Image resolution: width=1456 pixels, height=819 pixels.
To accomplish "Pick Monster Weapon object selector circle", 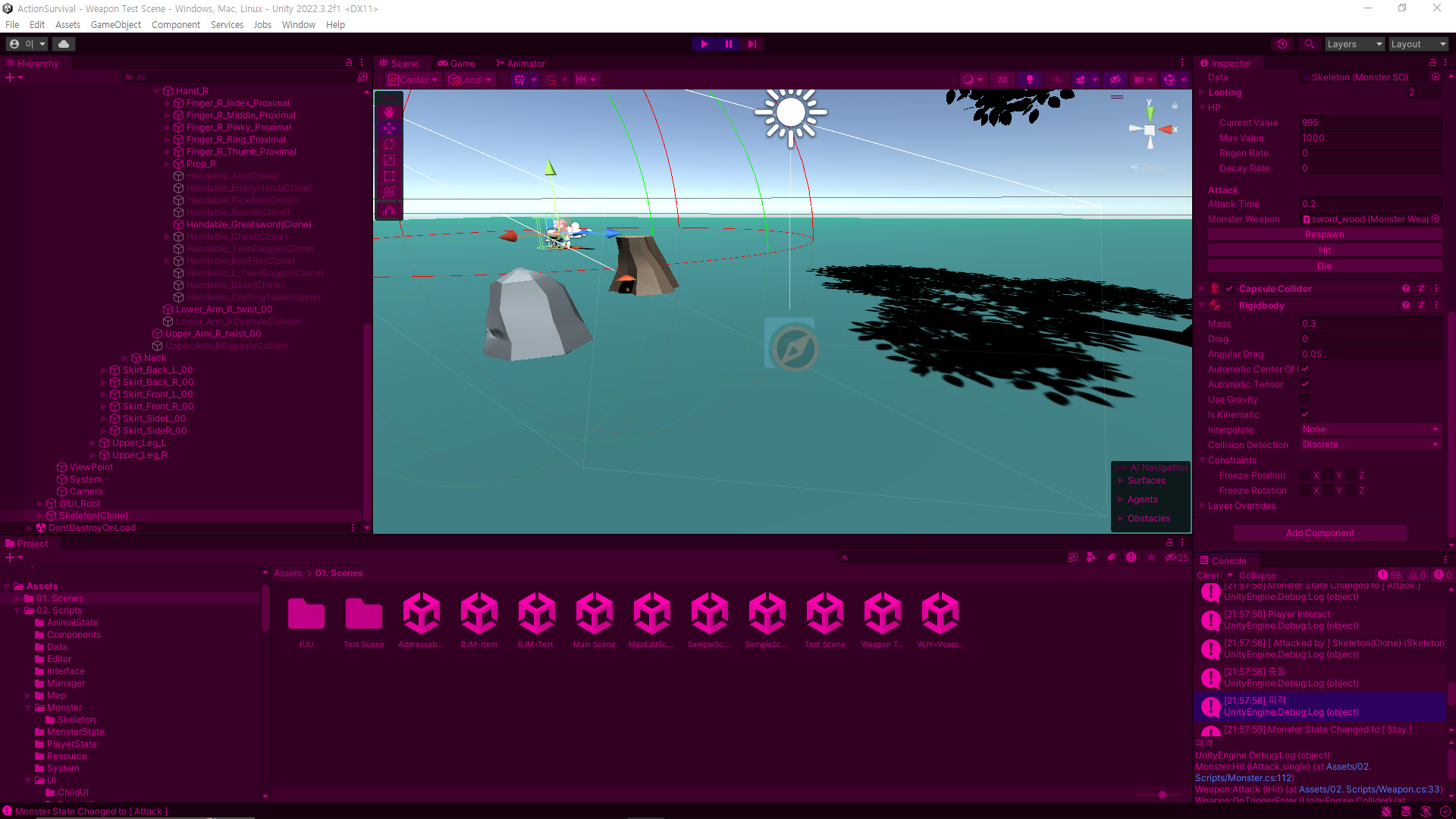I will click(1436, 219).
